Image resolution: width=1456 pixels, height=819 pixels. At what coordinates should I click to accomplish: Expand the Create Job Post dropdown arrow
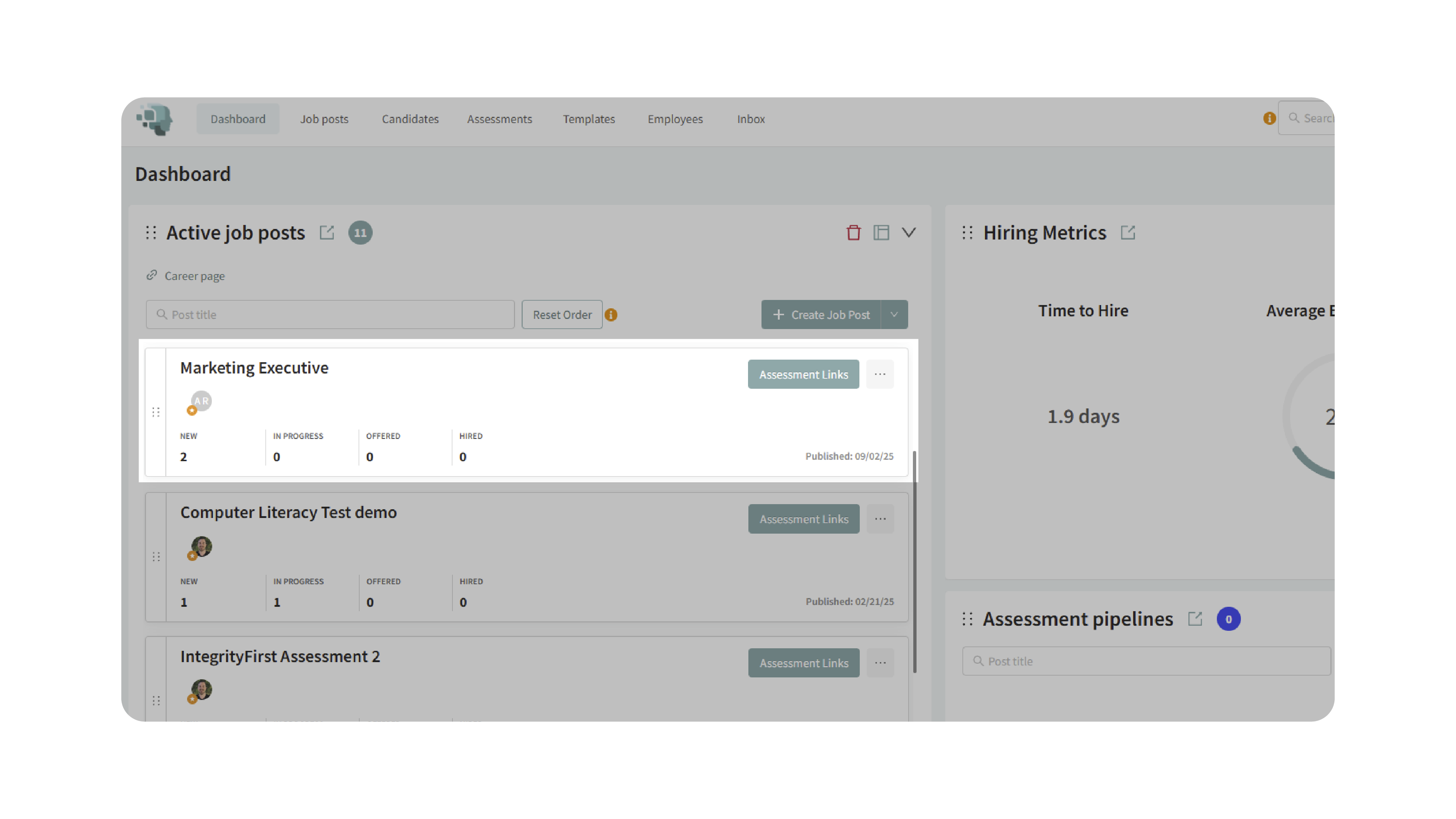[x=894, y=315]
